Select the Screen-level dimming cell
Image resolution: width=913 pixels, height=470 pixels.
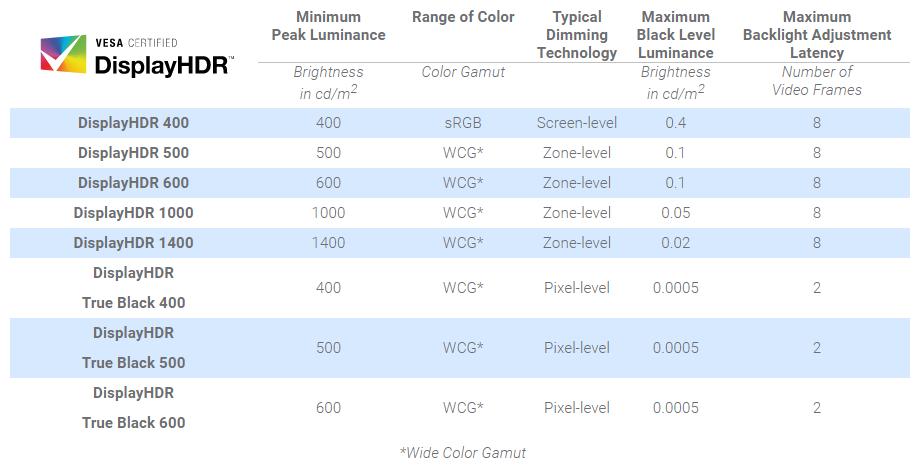(x=577, y=123)
